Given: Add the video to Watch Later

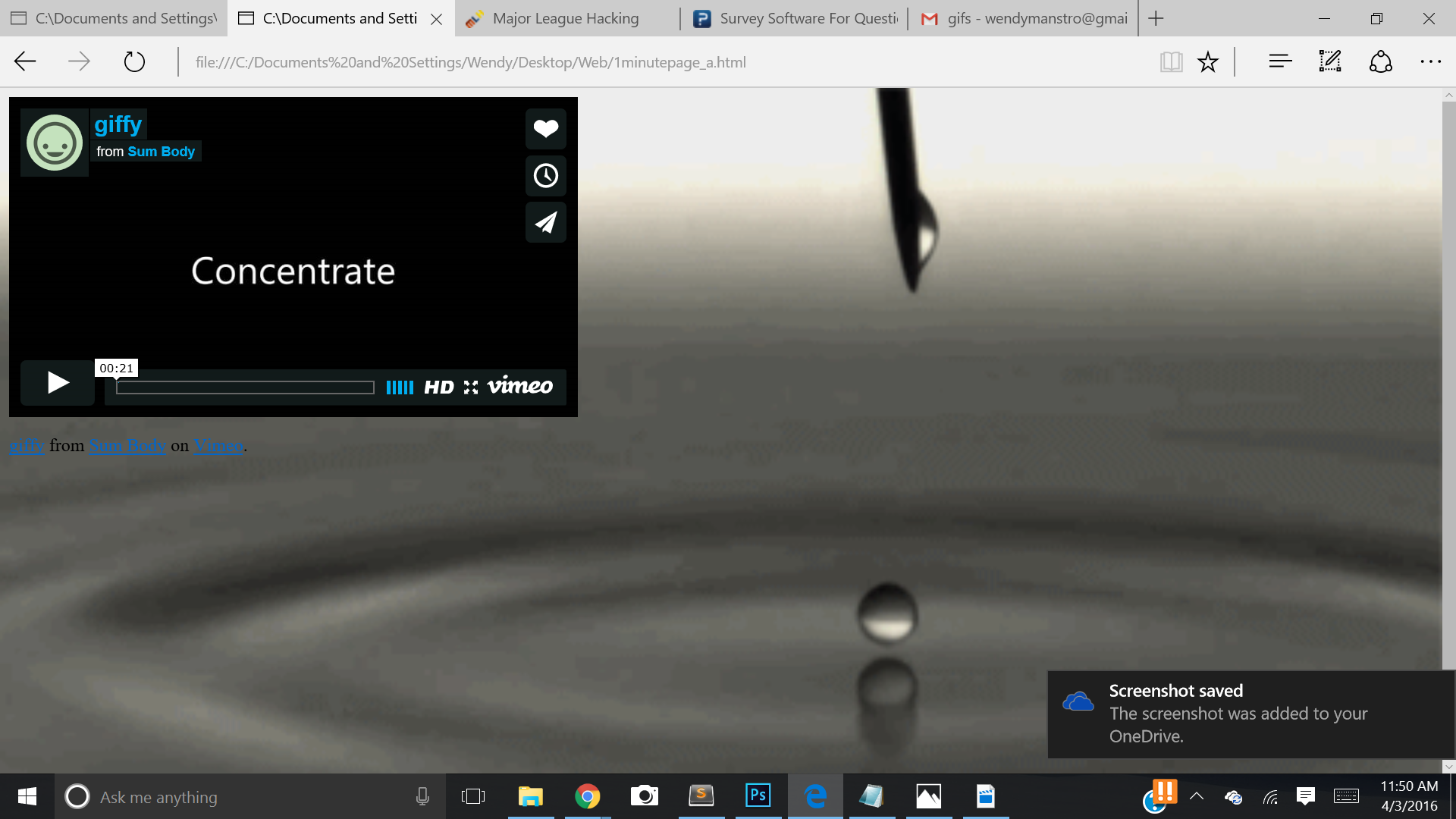Looking at the screenshot, I should tap(545, 176).
